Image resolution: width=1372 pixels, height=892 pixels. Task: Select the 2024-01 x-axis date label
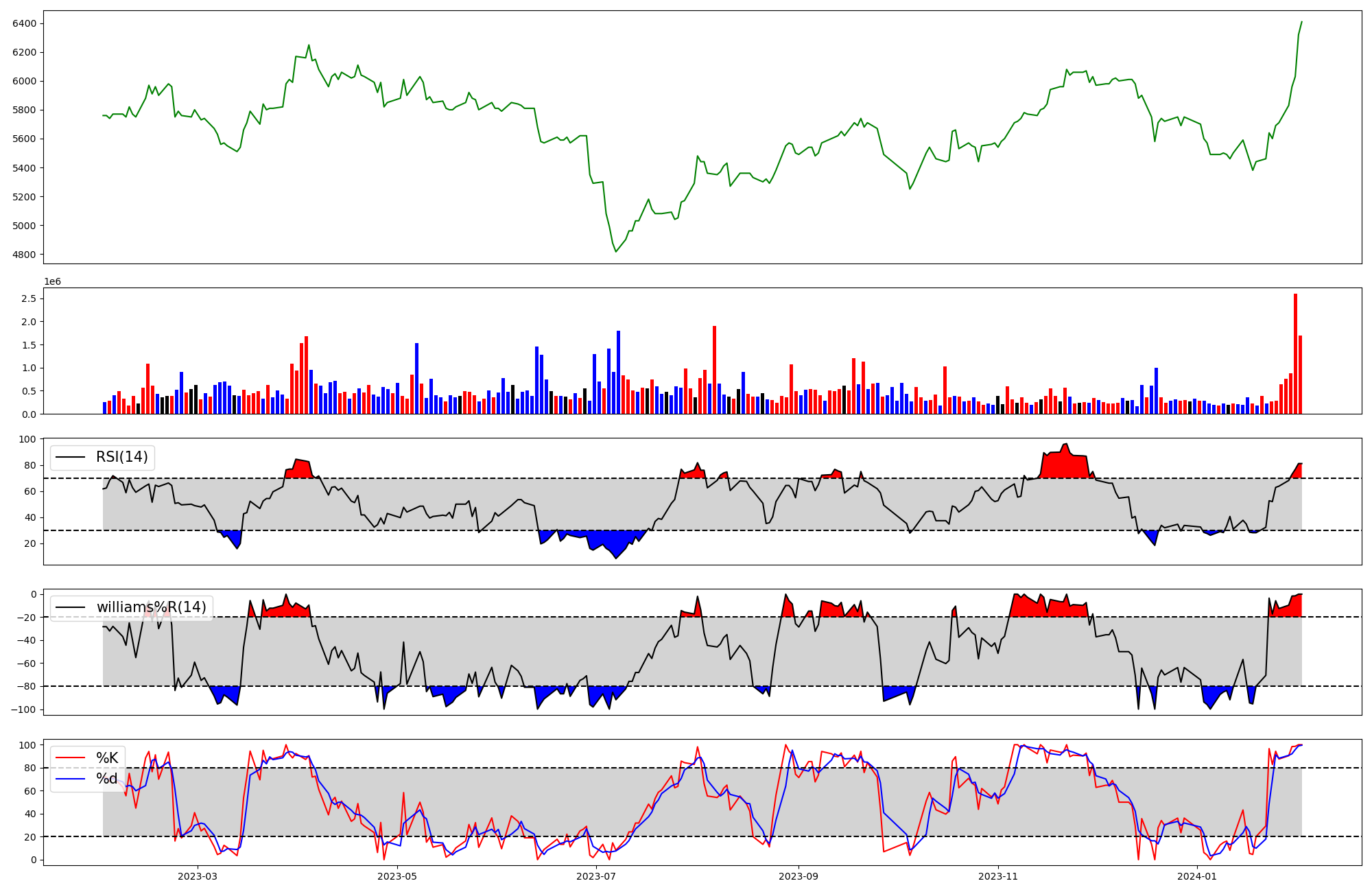coord(1196,876)
